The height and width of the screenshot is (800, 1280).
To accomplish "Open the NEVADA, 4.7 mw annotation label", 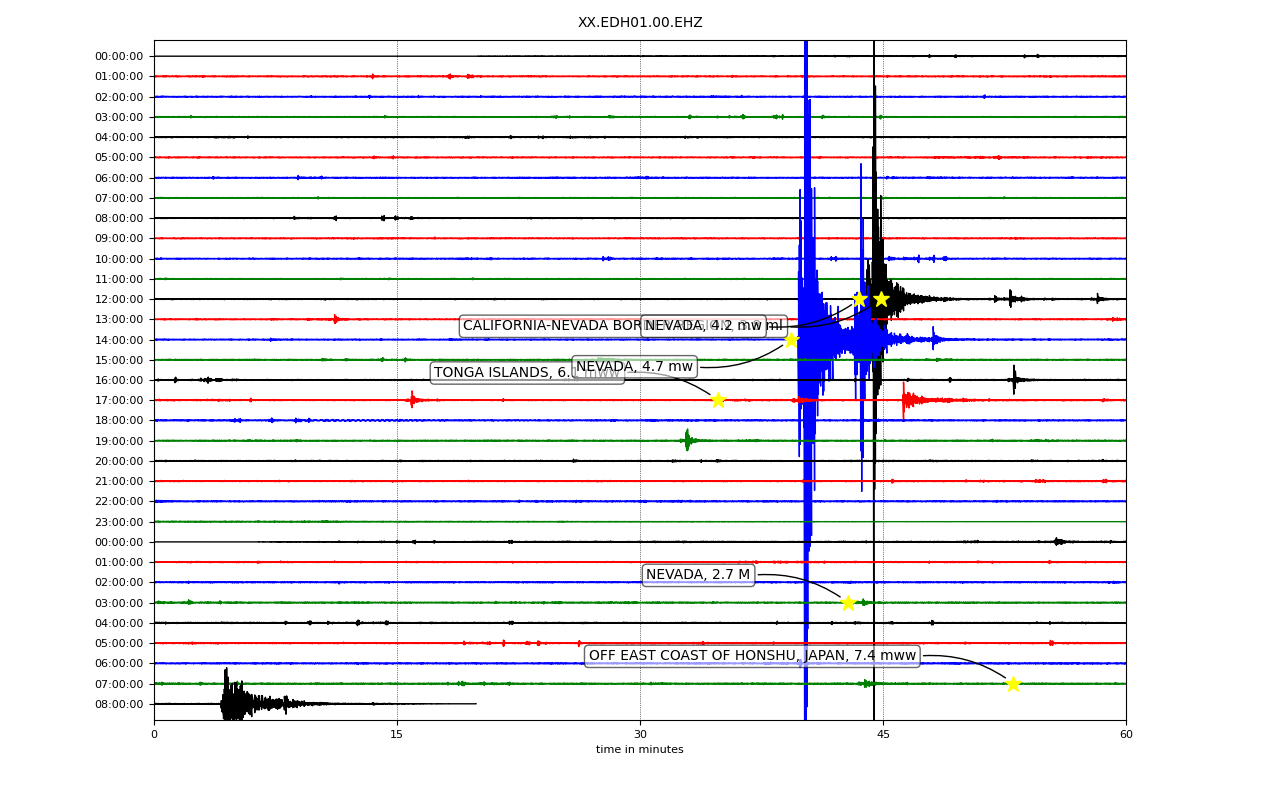I will pos(634,367).
